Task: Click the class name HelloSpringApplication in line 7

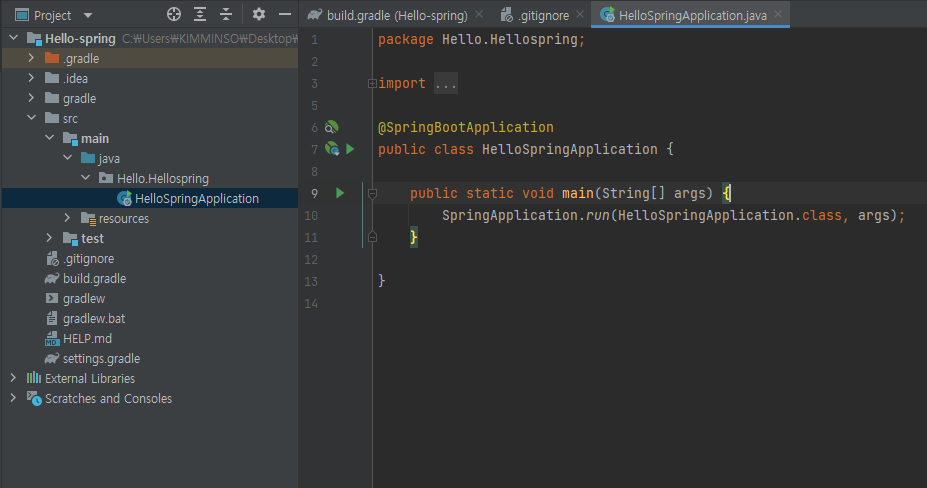Action: point(569,149)
